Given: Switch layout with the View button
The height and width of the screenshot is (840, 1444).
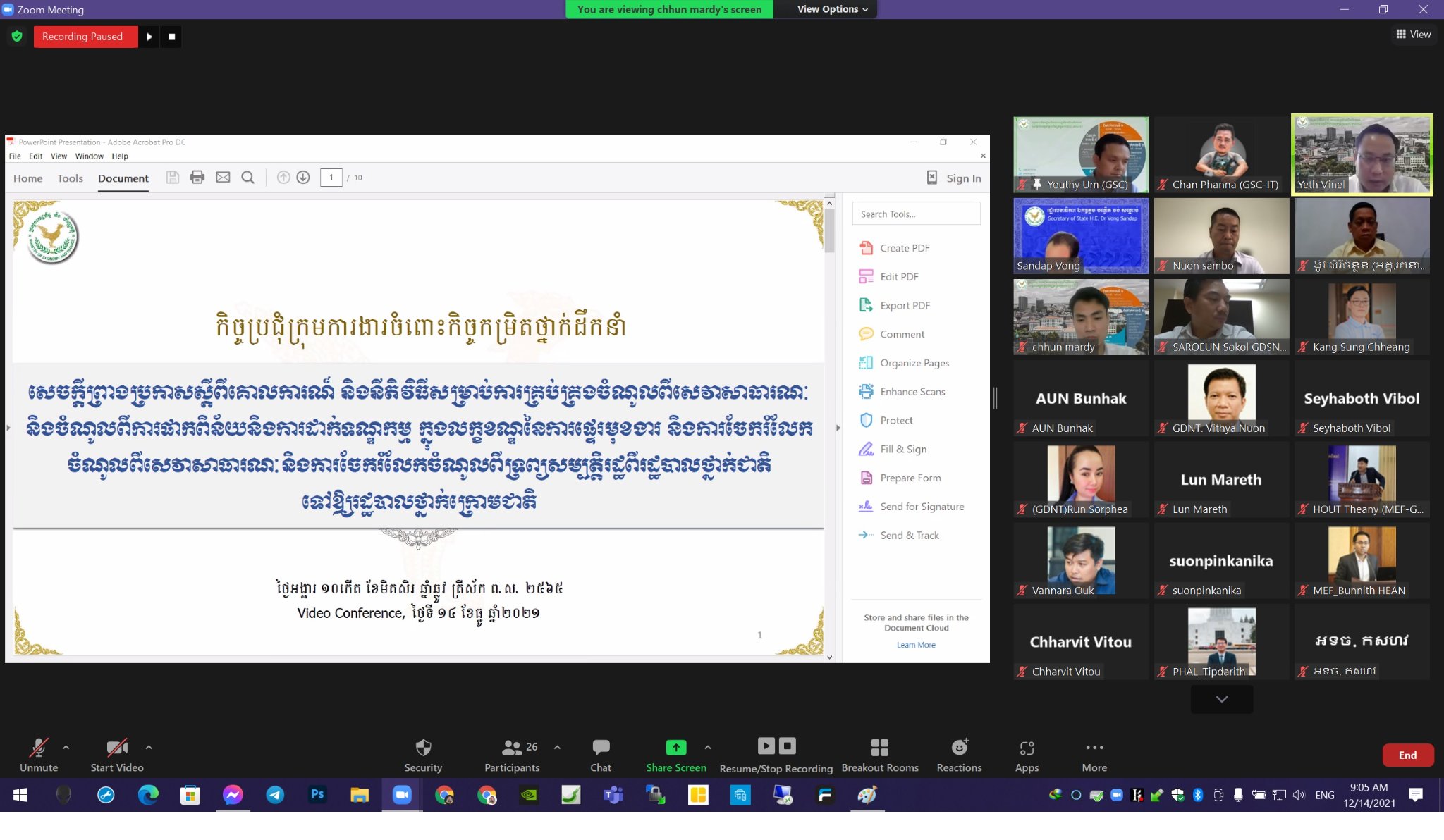Looking at the screenshot, I should pos(1413,34).
